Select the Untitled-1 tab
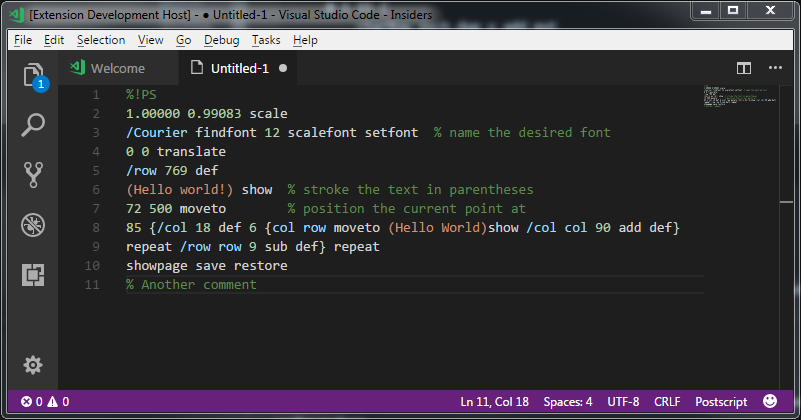 pyautogui.click(x=238, y=68)
